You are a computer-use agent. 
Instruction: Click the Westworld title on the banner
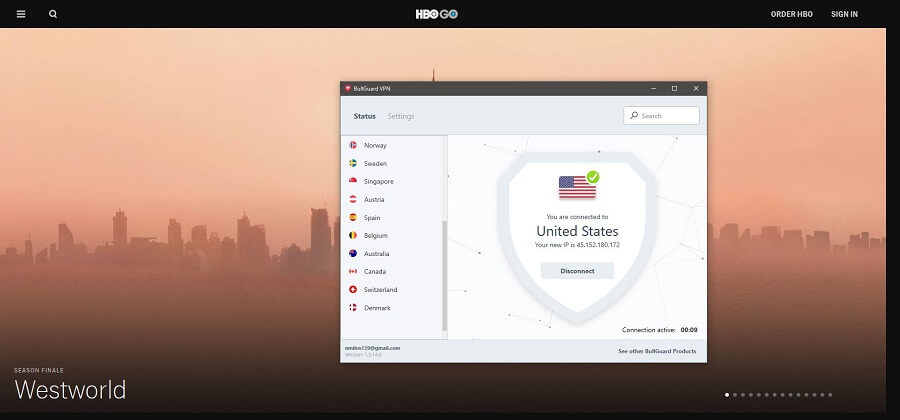point(70,390)
